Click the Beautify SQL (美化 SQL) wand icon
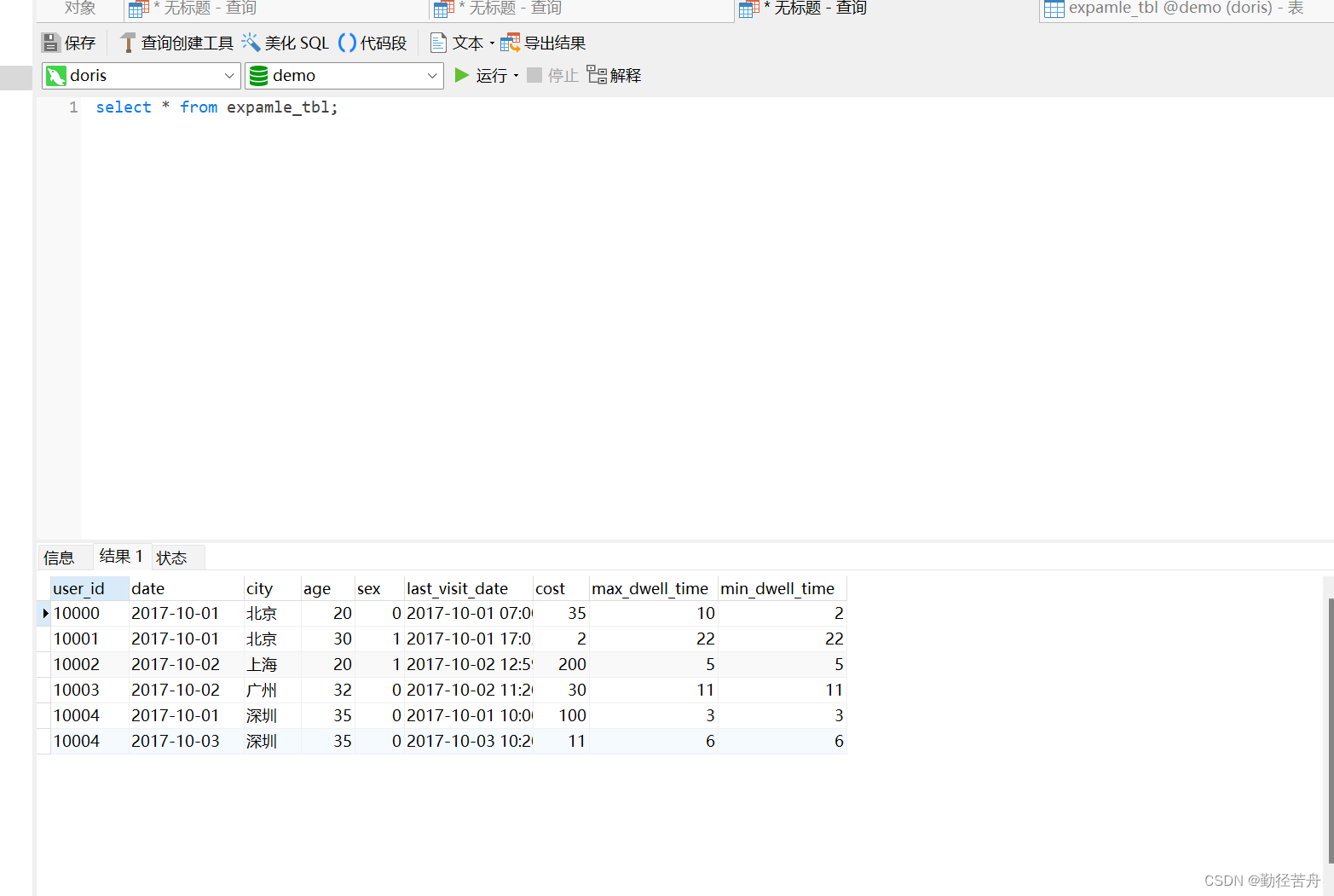This screenshot has height=896, width=1334. (x=251, y=43)
